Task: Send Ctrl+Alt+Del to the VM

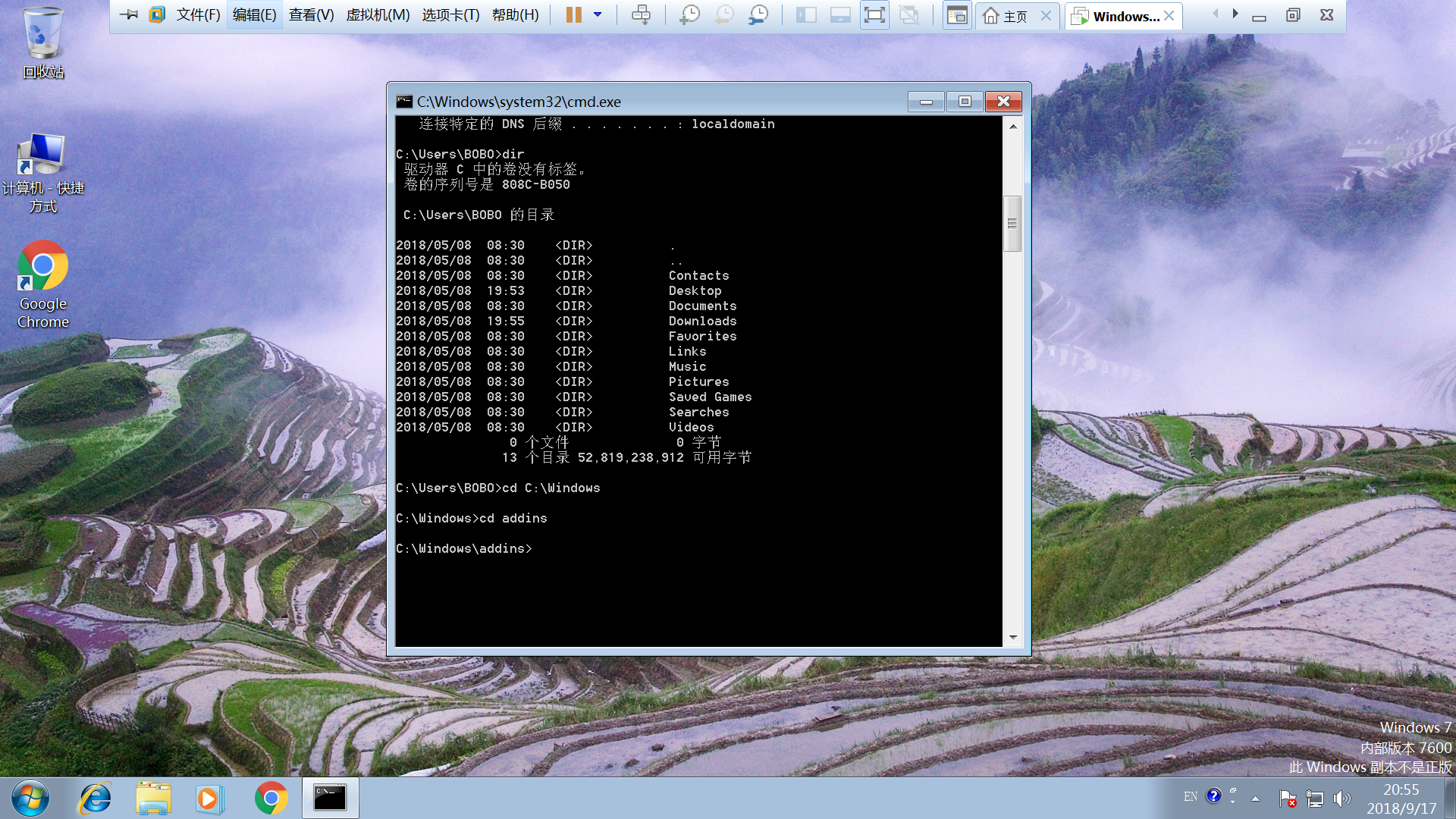Action: pos(641,15)
